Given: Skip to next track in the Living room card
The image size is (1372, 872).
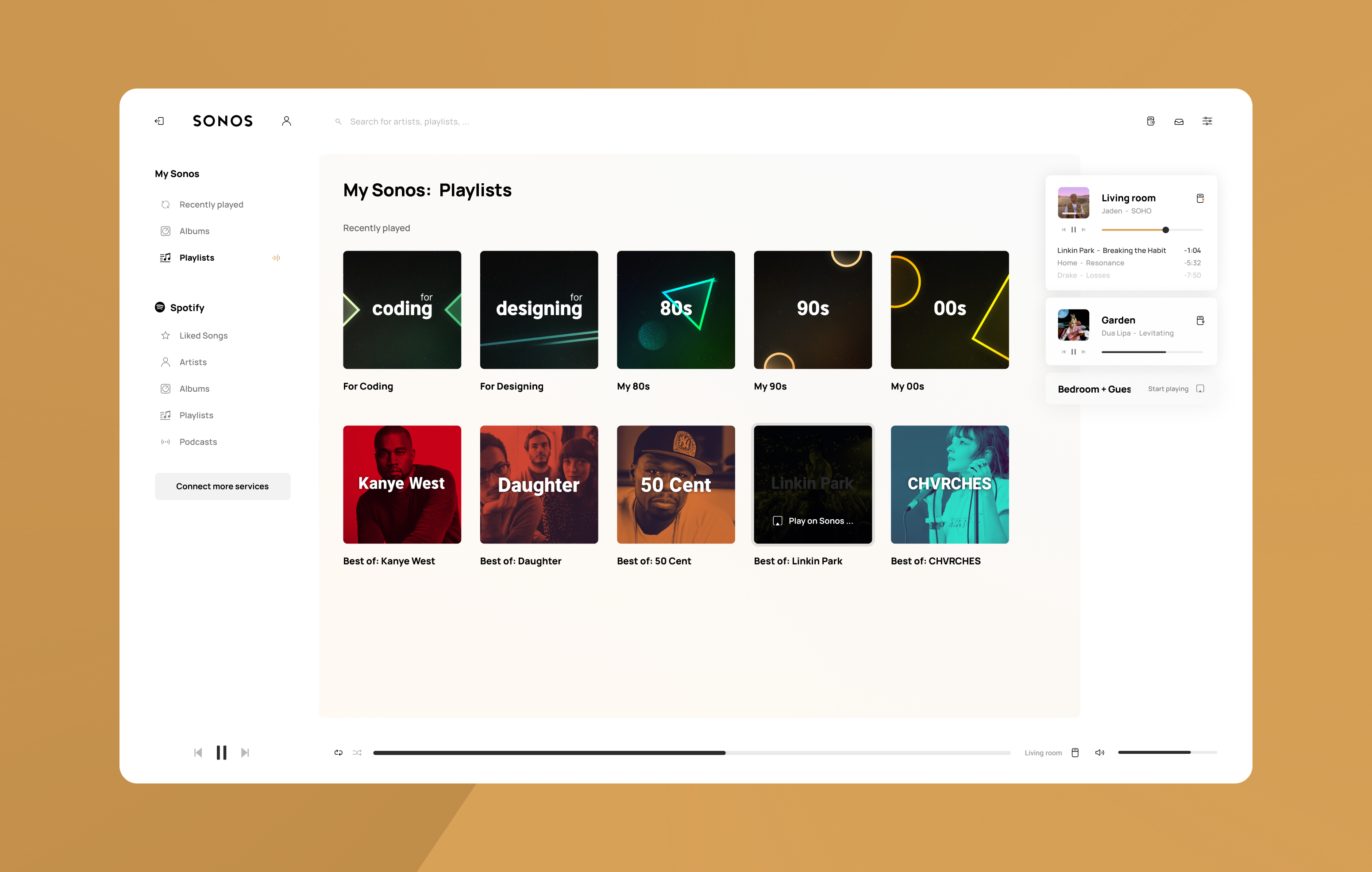Looking at the screenshot, I should tap(1084, 230).
